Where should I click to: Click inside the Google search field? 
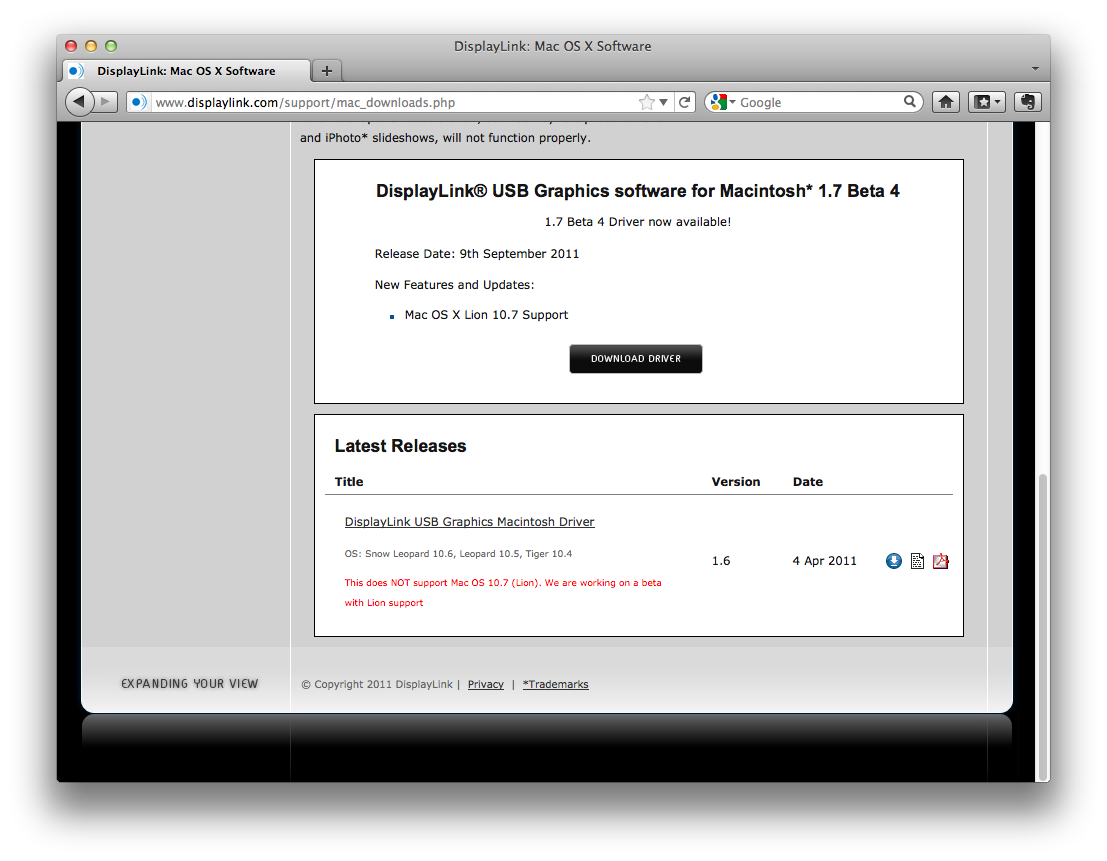819,102
